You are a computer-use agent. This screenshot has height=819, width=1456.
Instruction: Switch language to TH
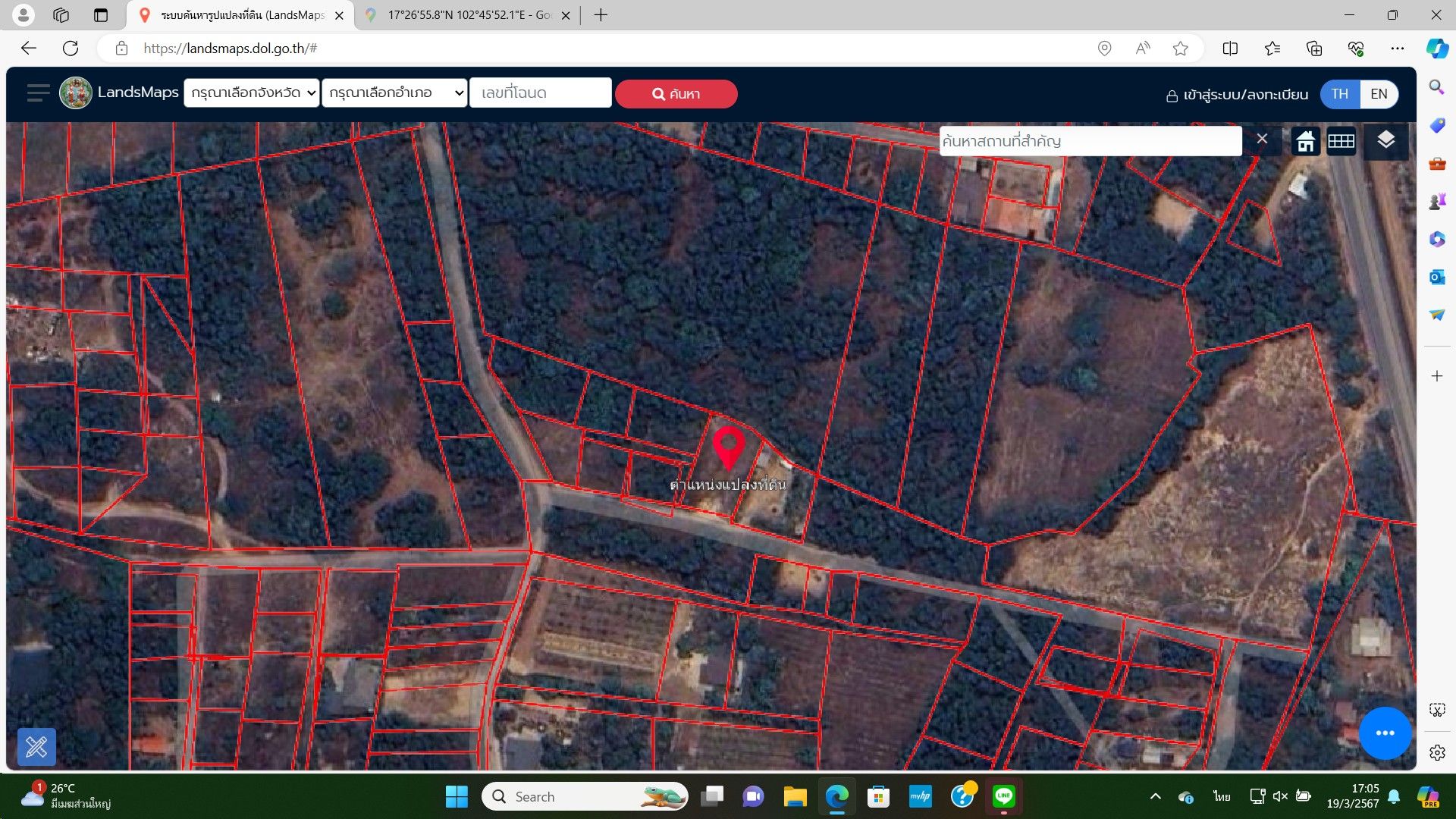coord(1340,94)
